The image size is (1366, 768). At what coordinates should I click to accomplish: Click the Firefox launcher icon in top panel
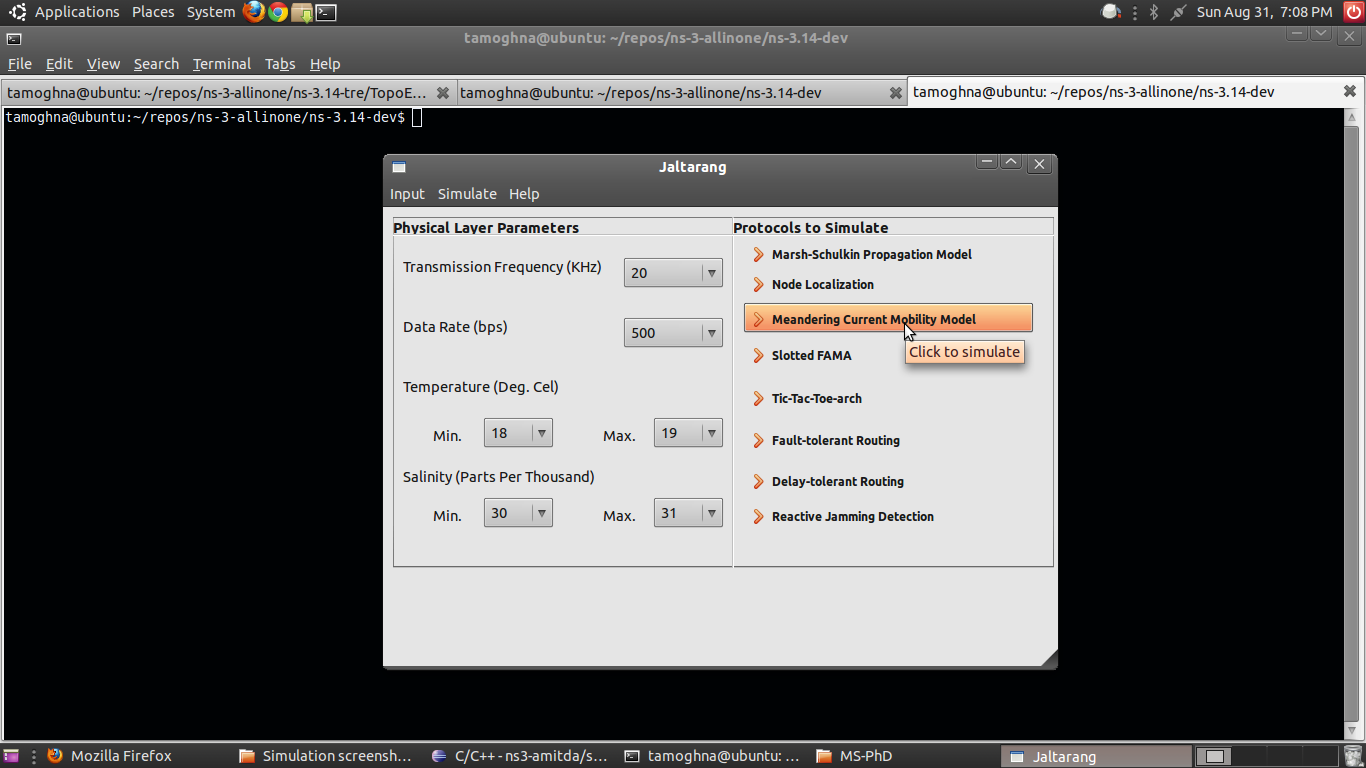254,12
